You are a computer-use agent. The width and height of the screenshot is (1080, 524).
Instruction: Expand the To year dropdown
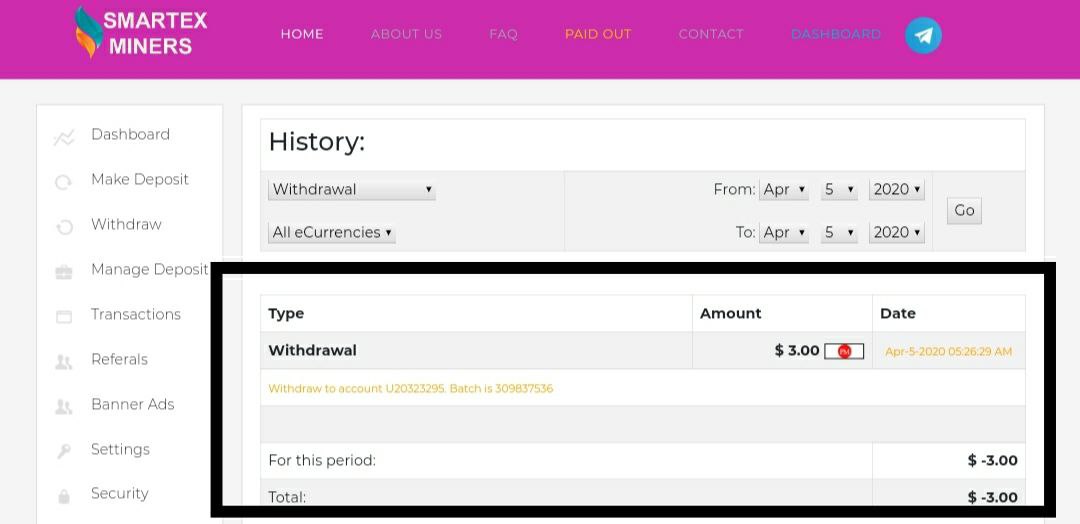point(896,232)
